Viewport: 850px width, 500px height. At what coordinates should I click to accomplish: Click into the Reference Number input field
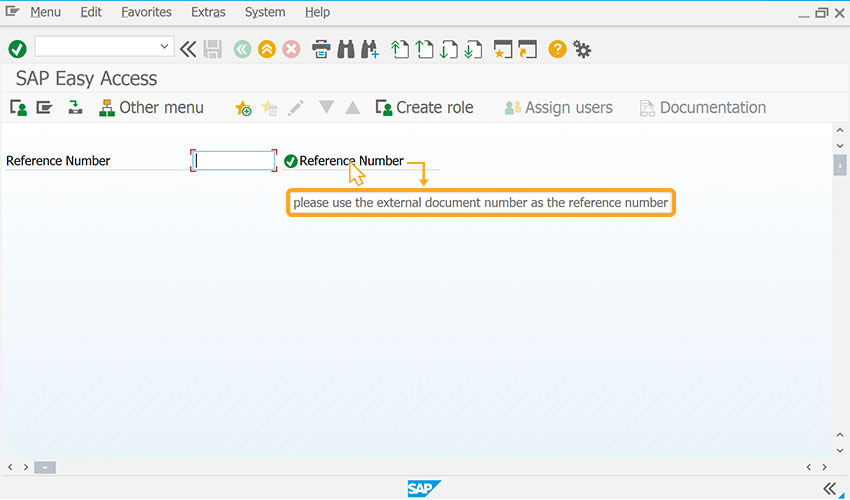[x=234, y=161]
